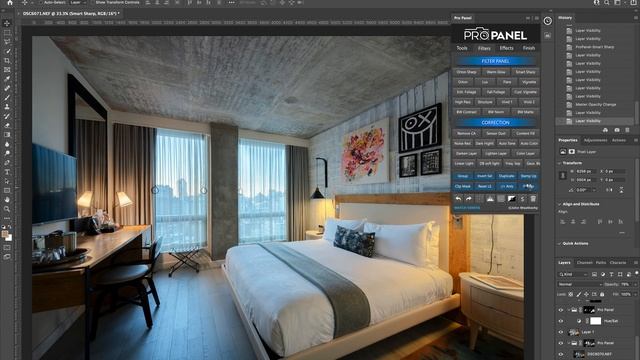Image resolution: width=640 pixels, height=360 pixels.
Task: Open the Fill value dropdown arrow
Action: [635, 294]
